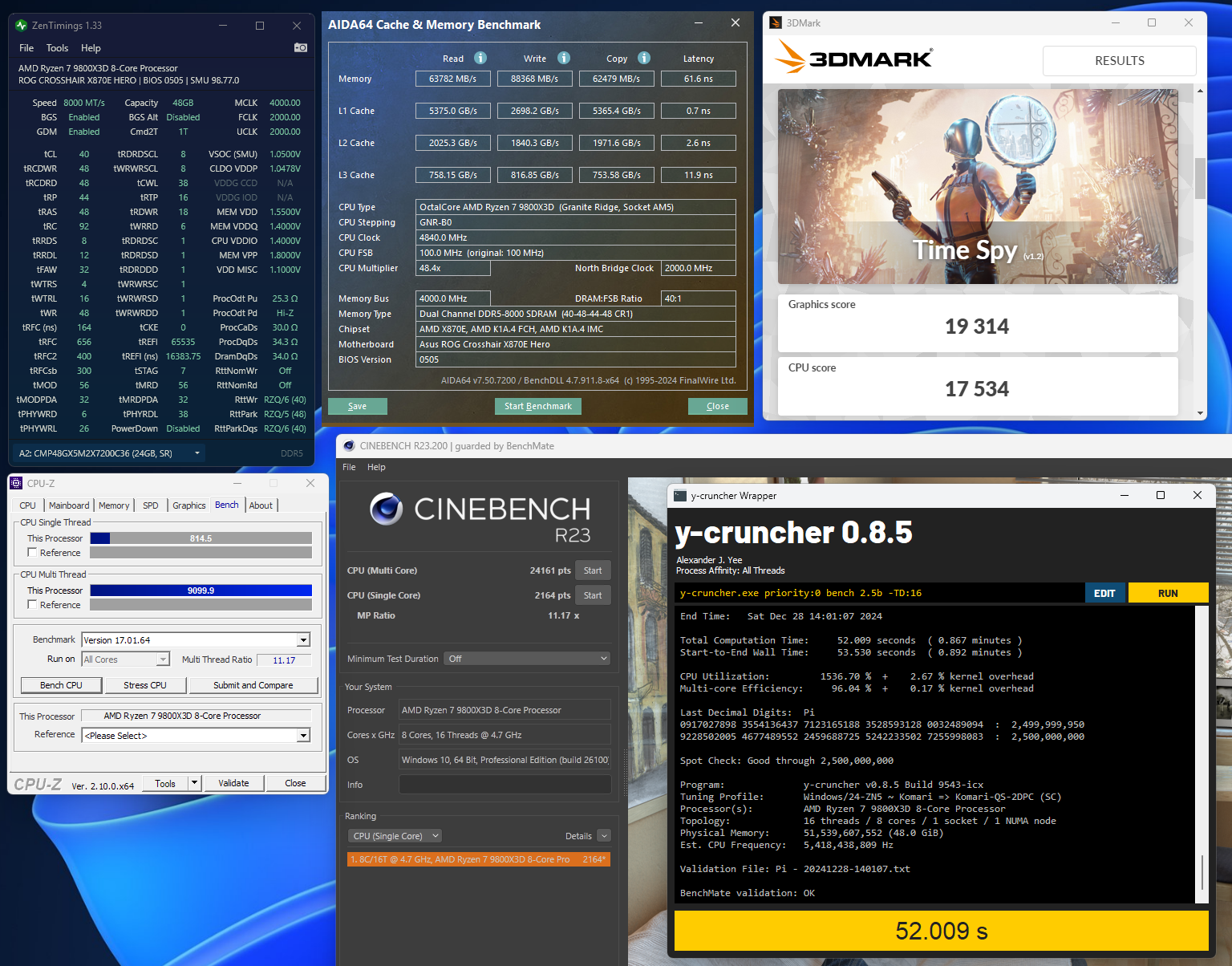
Task: Click the Tools button in CPU-Z
Action: pyautogui.click(x=165, y=783)
